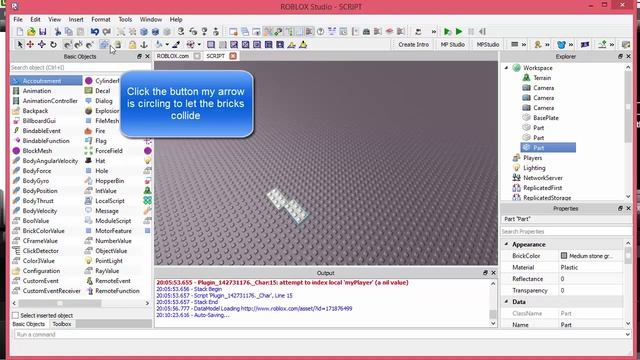Choose the Select arrow tool
The width and height of the screenshot is (640, 360).
19,44
